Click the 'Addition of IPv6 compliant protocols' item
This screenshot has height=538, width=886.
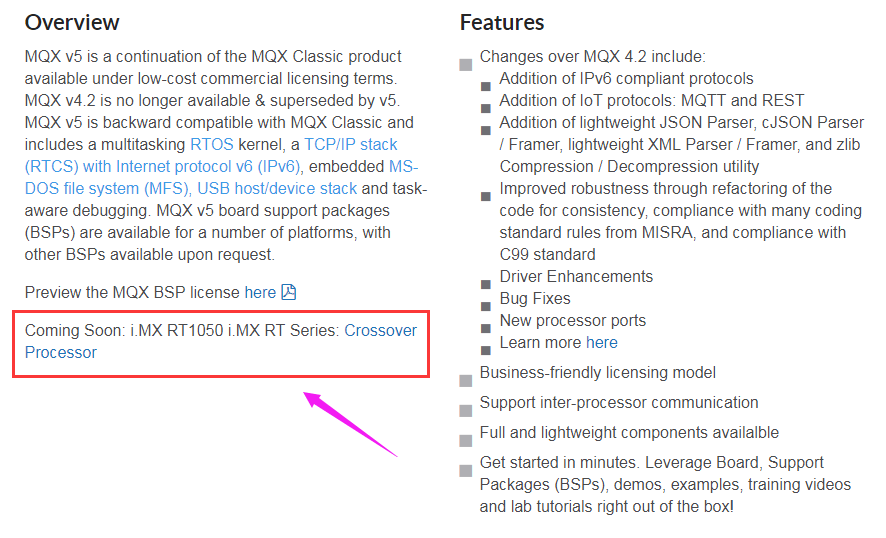[626, 79]
